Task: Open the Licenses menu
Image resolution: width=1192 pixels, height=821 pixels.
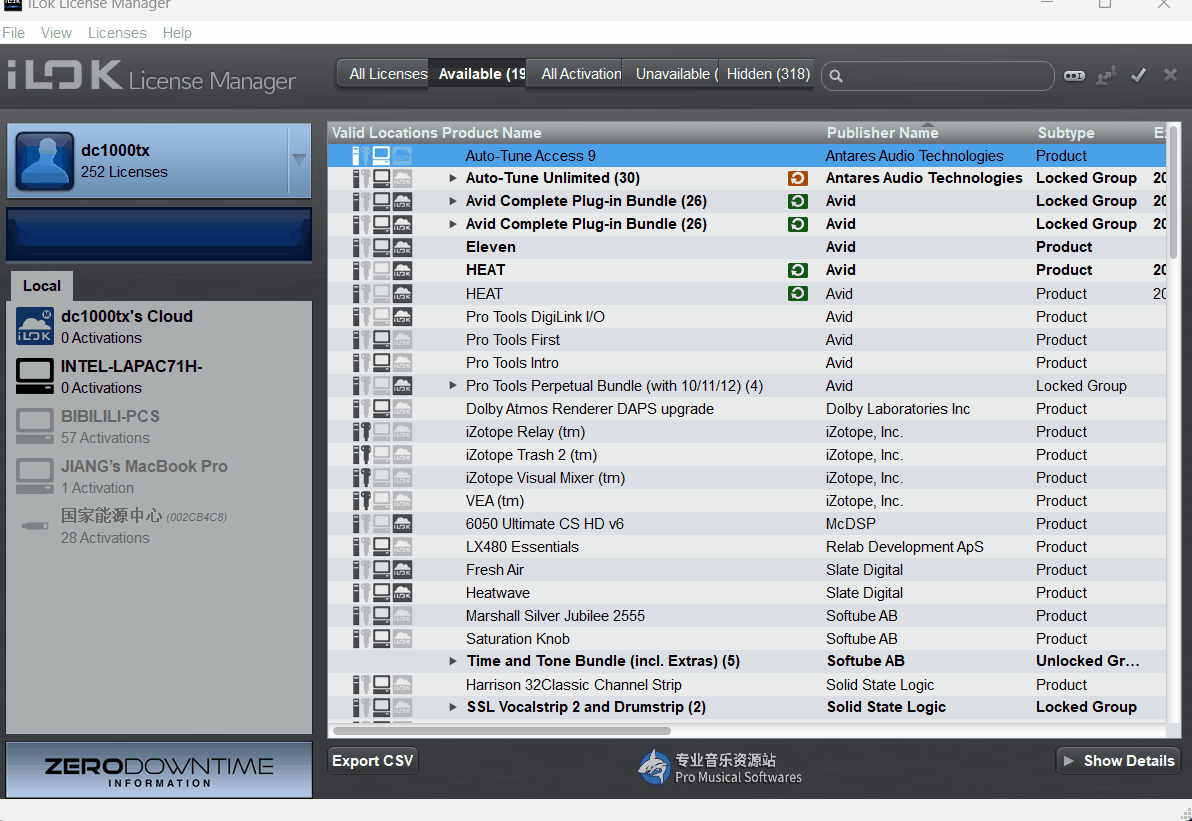Action: point(117,33)
